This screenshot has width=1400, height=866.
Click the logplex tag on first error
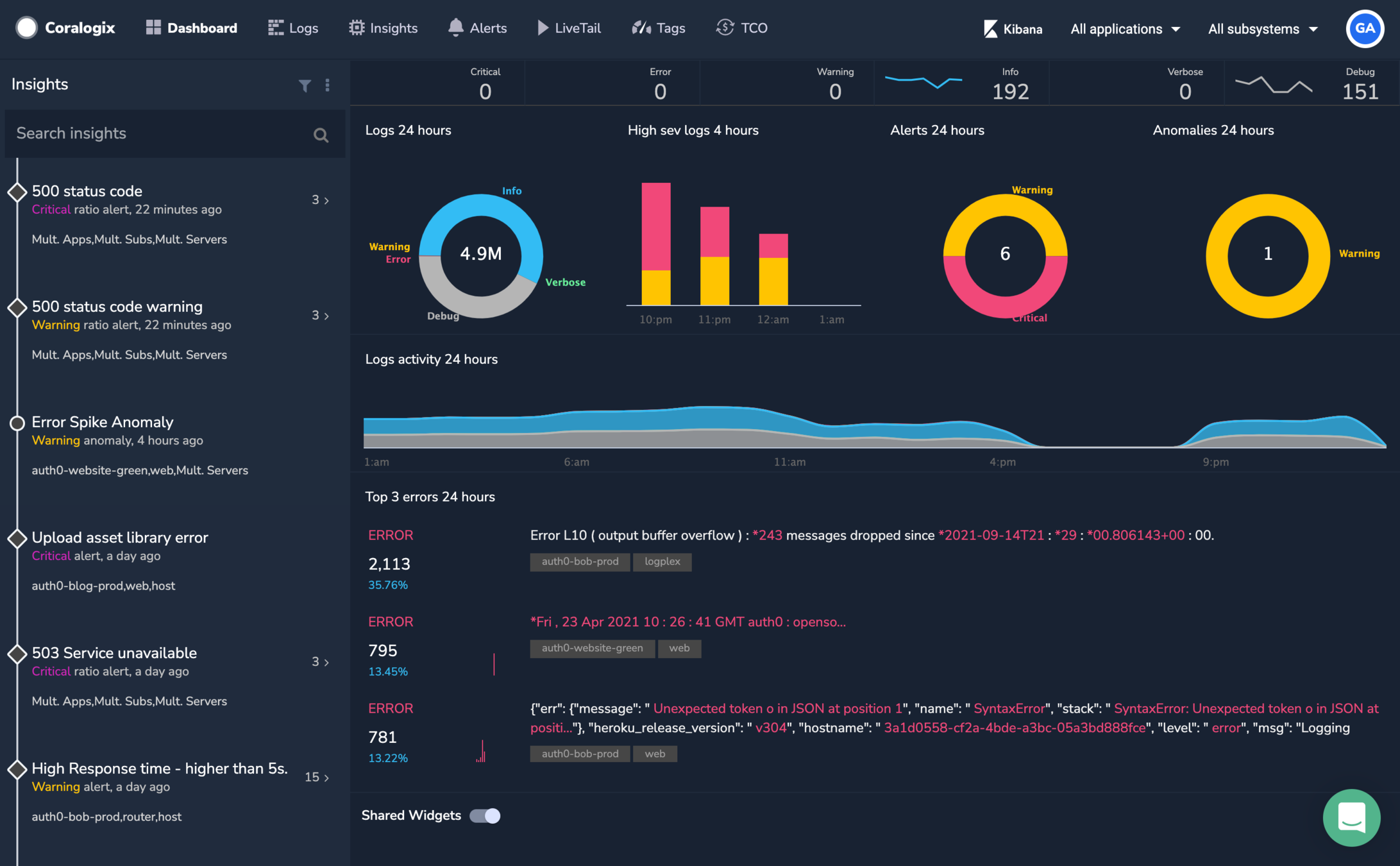point(662,561)
